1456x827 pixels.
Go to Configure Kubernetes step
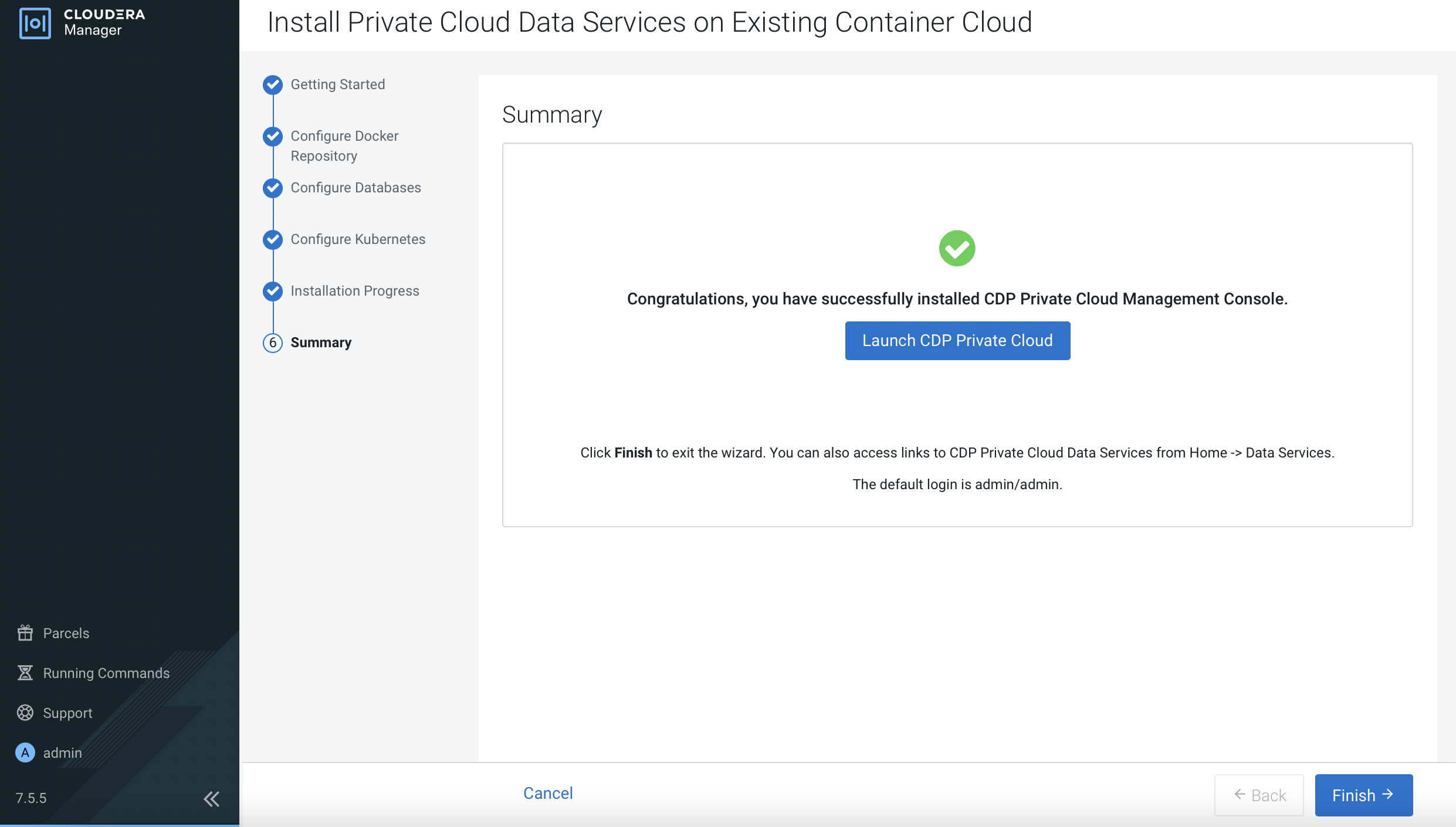click(x=358, y=239)
